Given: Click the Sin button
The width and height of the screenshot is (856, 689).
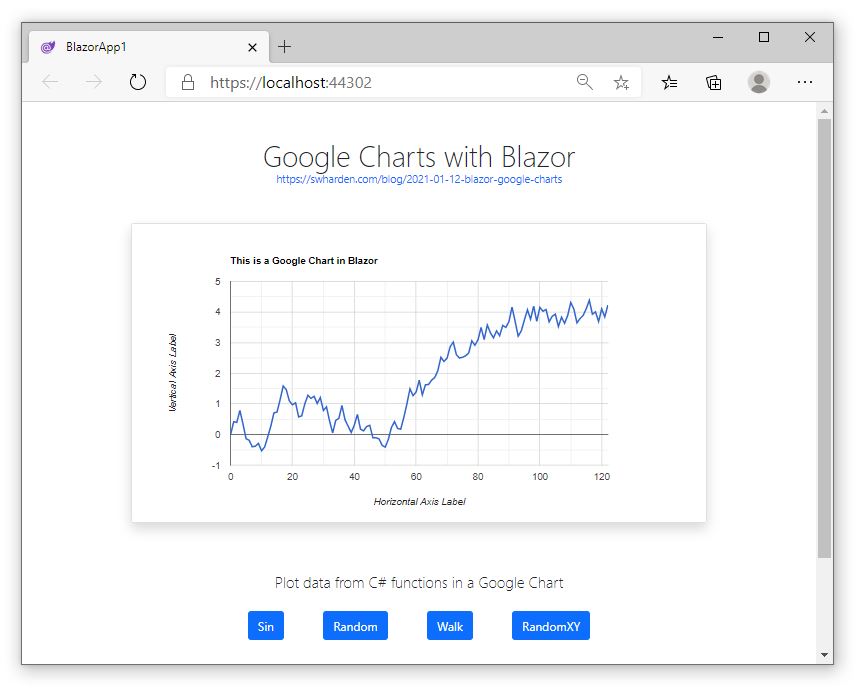Looking at the screenshot, I should pos(266,626).
